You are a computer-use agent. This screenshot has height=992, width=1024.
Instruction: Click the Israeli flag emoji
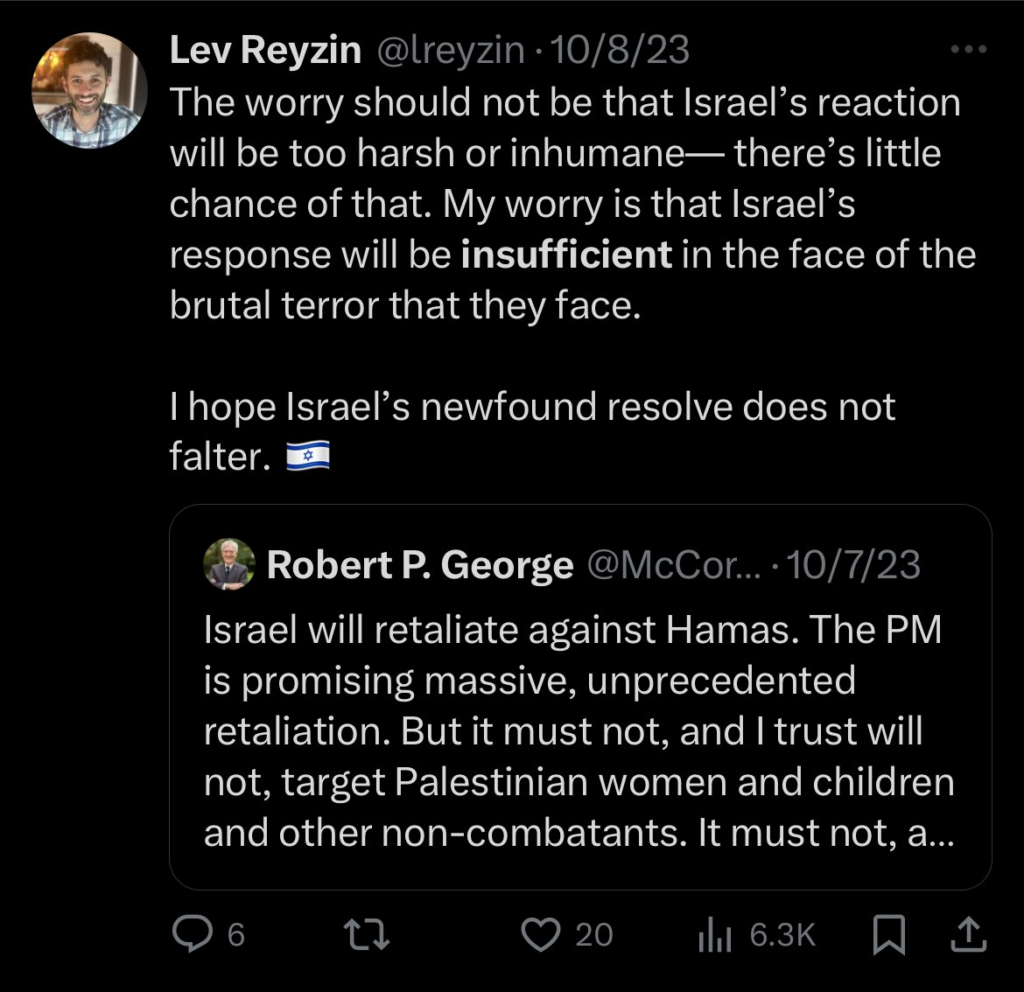[305, 456]
